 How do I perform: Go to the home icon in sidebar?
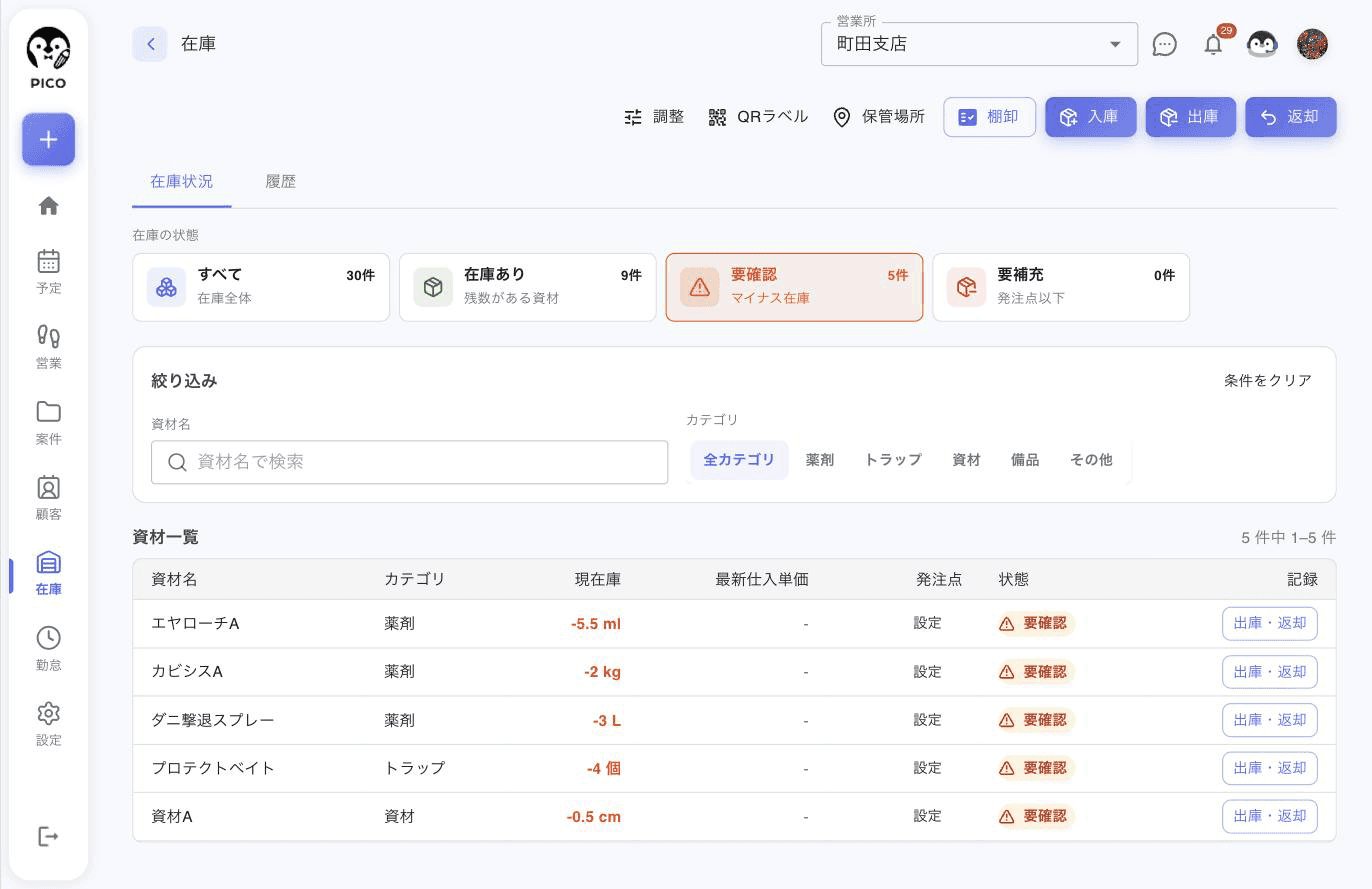point(48,206)
